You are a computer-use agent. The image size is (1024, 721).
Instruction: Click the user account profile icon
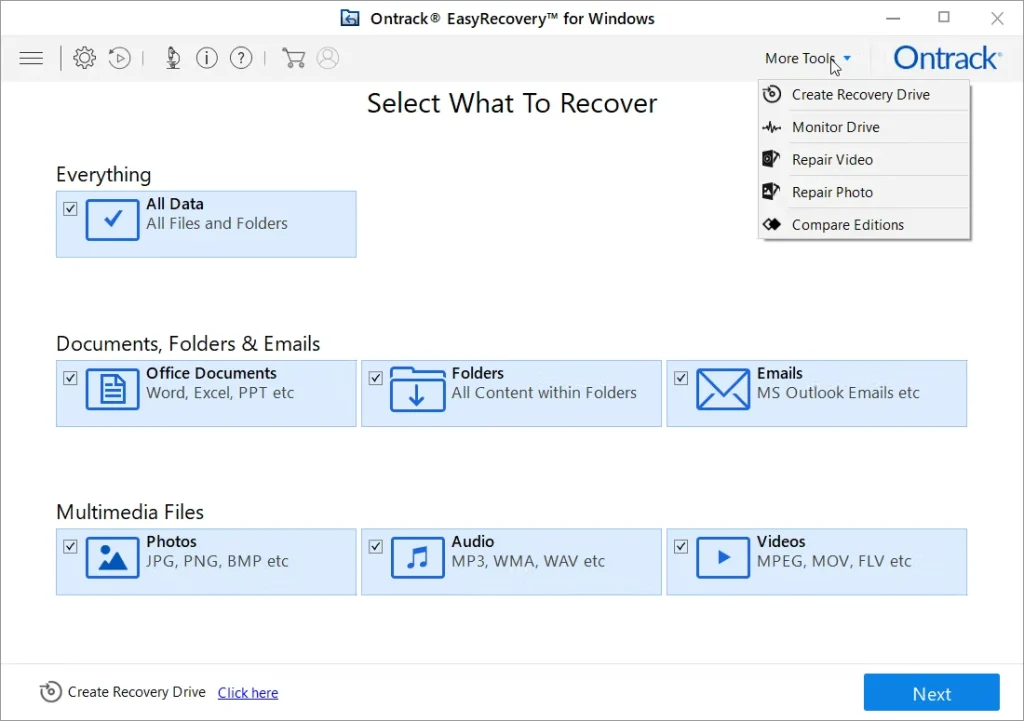click(328, 58)
